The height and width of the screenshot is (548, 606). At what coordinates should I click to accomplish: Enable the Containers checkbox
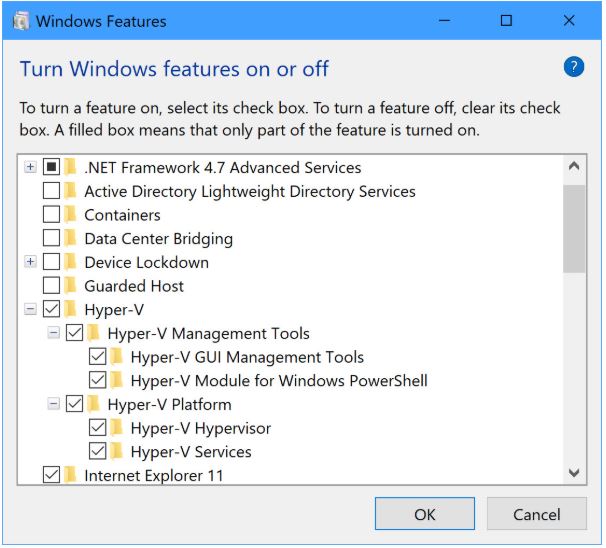(51, 214)
